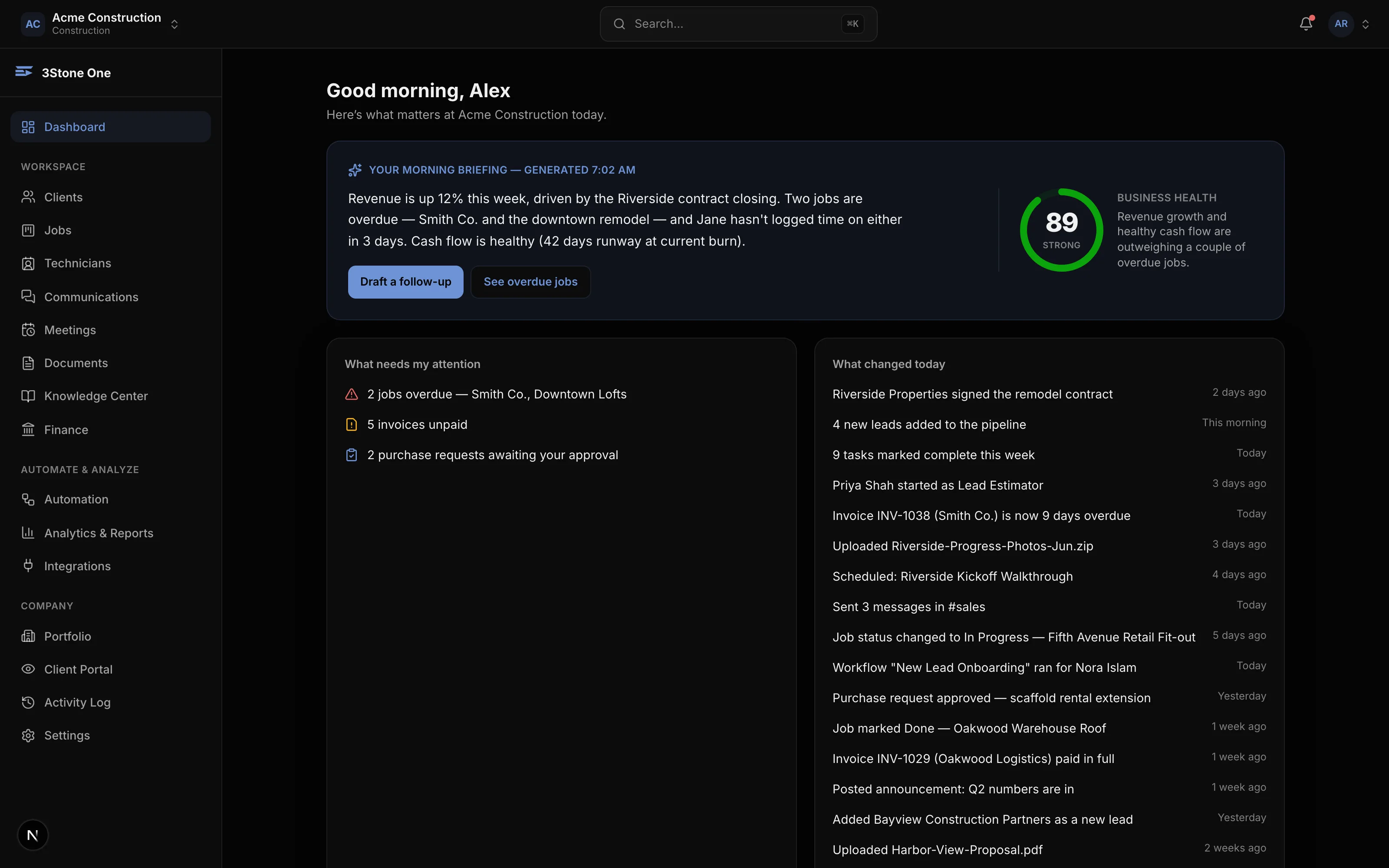Click the Client Portal eye icon
Screen dimensions: 1389x868
coord(28,669)
